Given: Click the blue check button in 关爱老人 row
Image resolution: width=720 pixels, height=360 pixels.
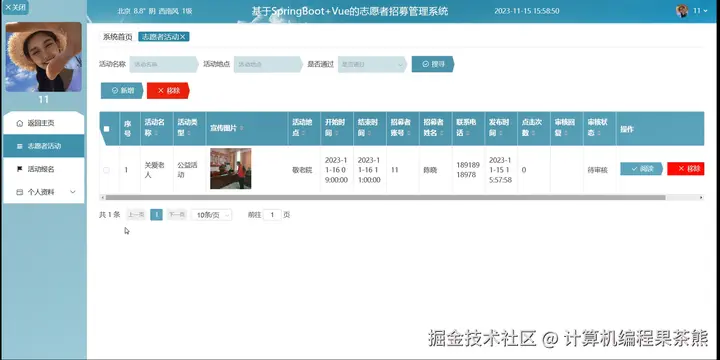Looking at the screenshot, I should click(641, 169).
